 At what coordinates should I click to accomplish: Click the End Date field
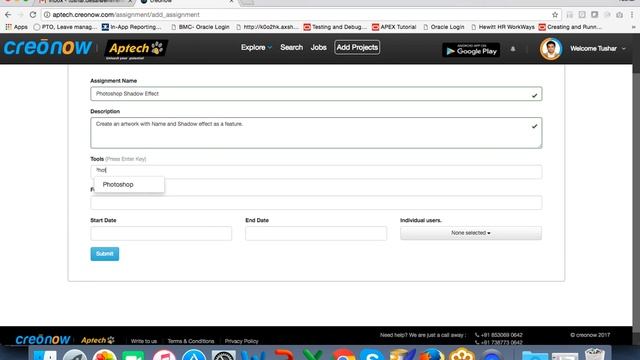[x=316, y=233]
